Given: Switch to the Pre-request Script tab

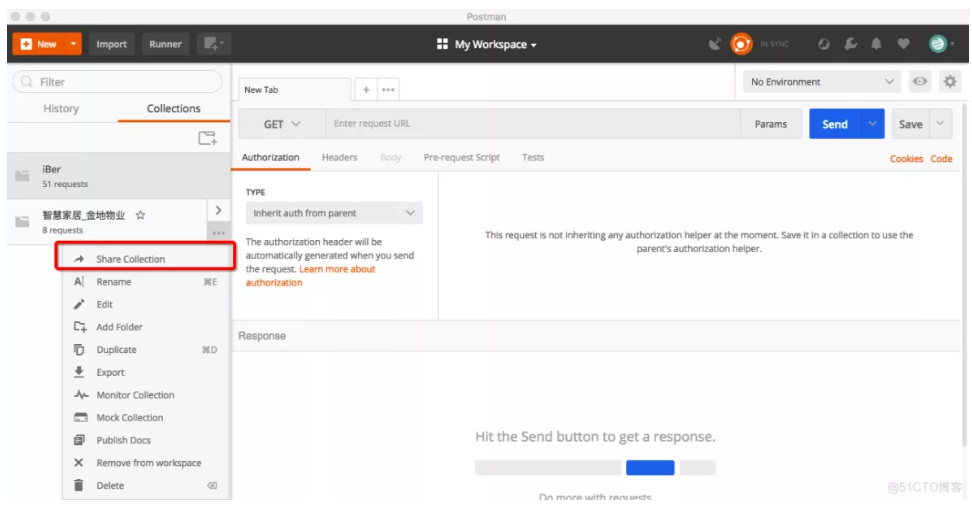Looking at the screenshot, I should point(461,157).
